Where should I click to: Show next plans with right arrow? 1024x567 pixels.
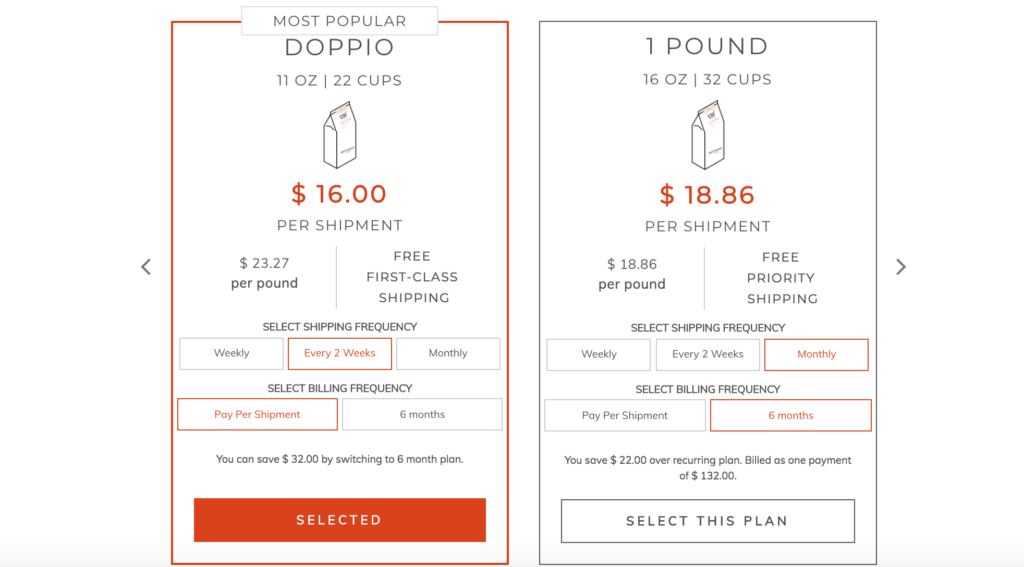pos(901,267)
